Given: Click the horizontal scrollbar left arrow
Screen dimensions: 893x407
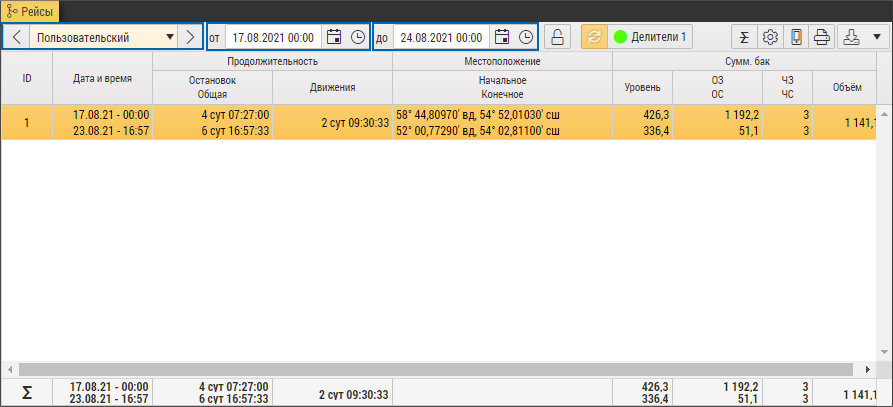Looking at the screenshot, I should tap(10, 369).
